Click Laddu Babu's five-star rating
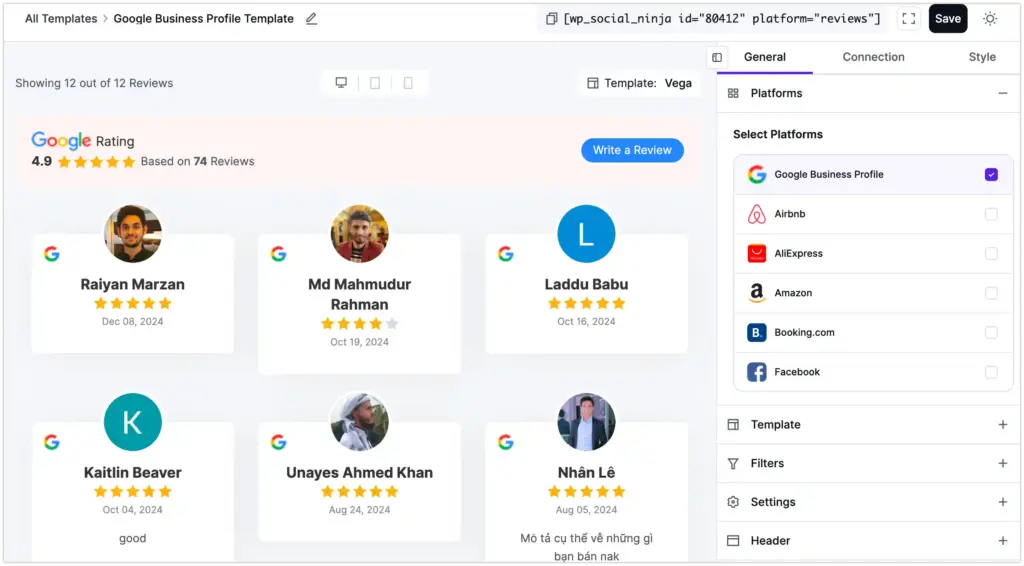The width and height of the screenshot is (1024, 566). coord(586,304)
